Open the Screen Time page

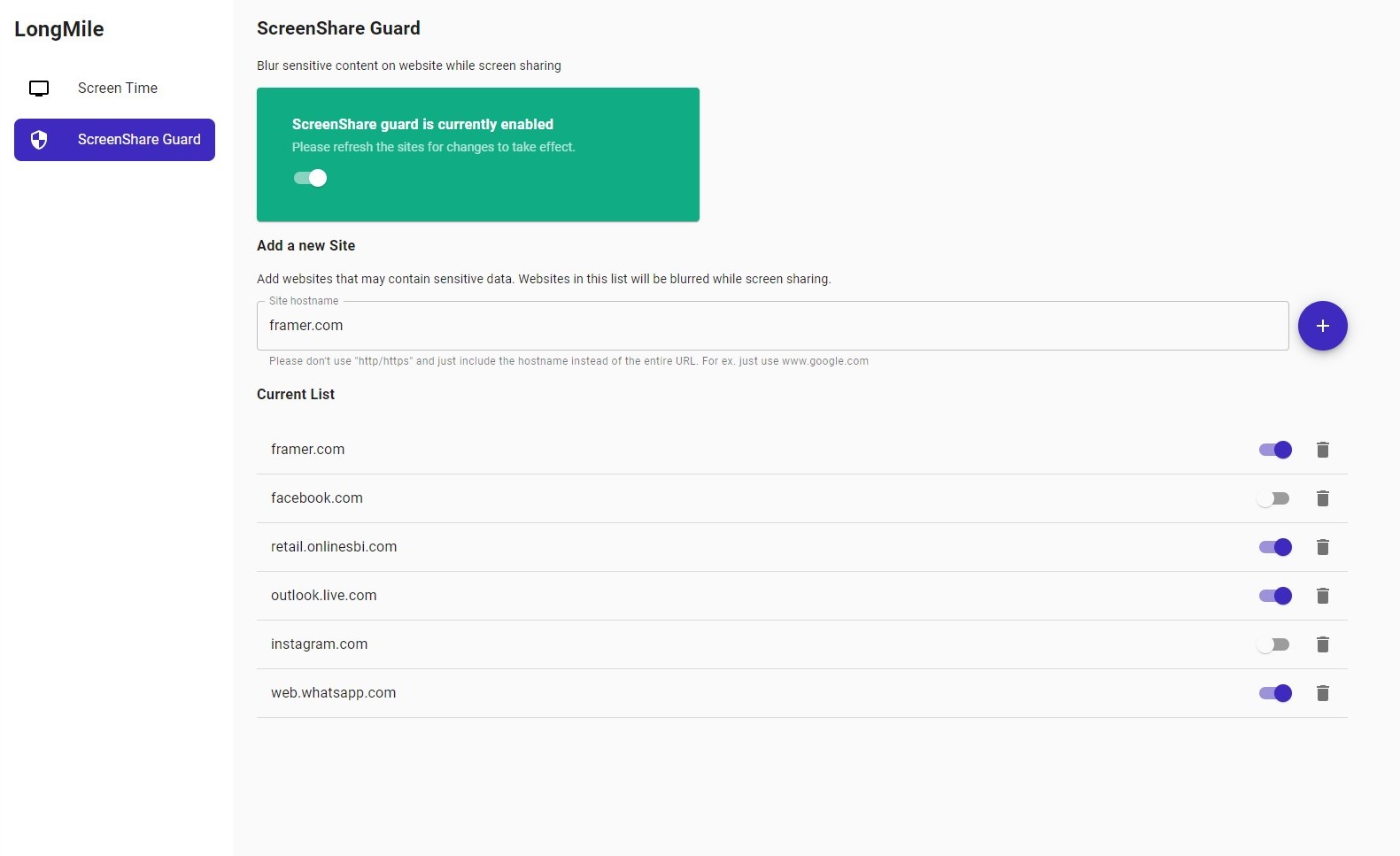point(114,89)
